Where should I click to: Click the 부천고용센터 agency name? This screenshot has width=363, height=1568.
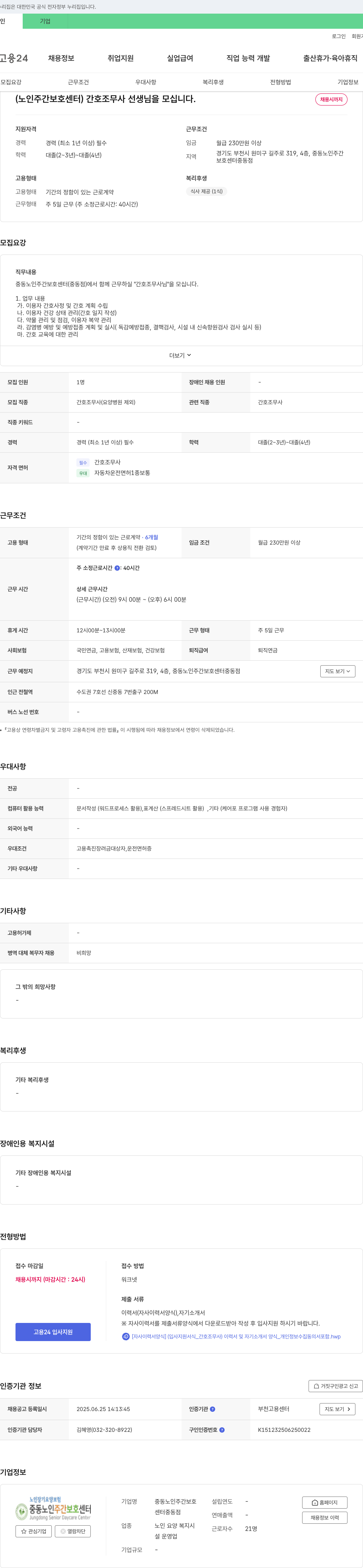tap(273, 1409)
